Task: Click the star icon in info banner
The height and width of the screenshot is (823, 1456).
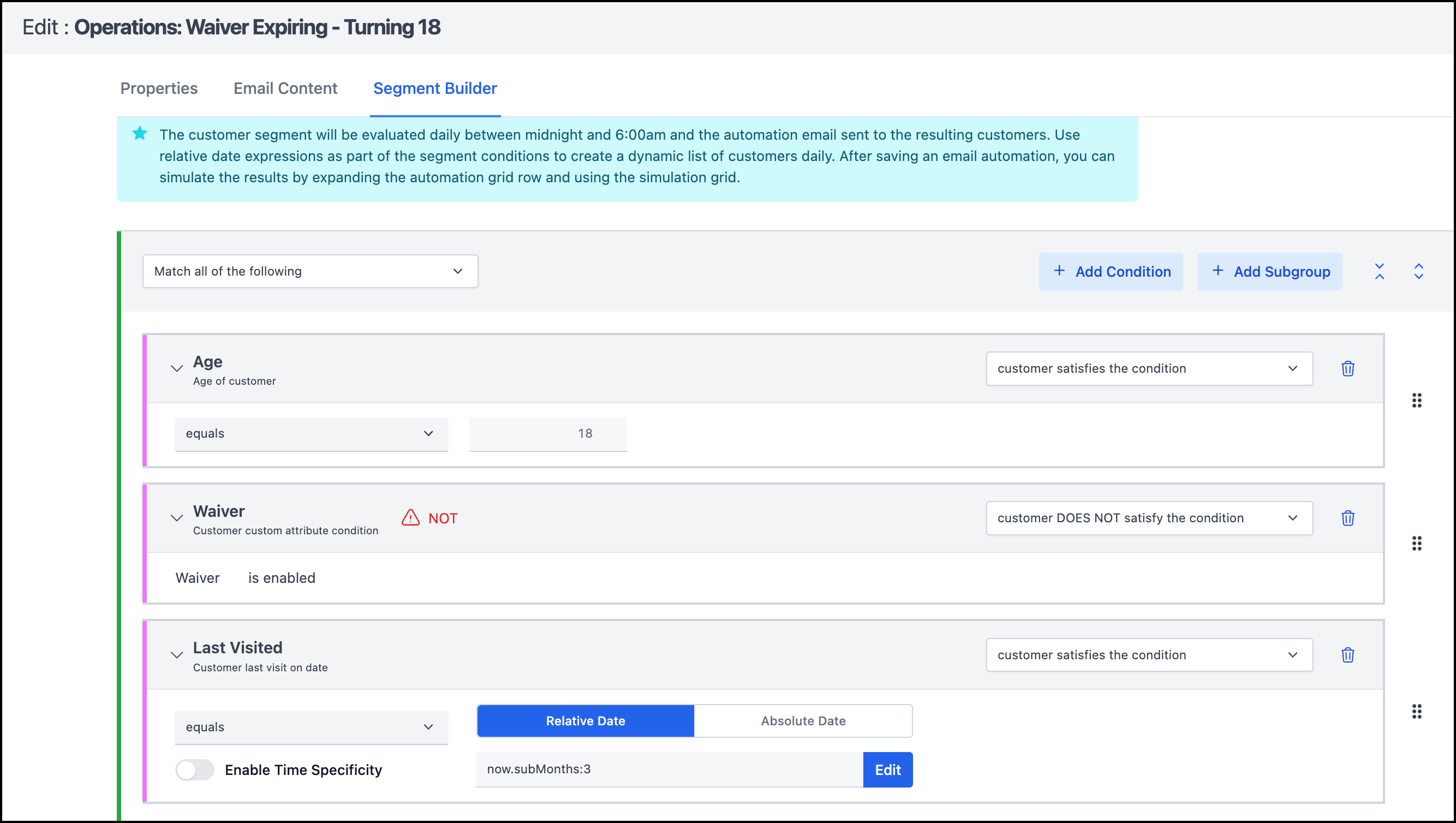Action: coord(140,133)
